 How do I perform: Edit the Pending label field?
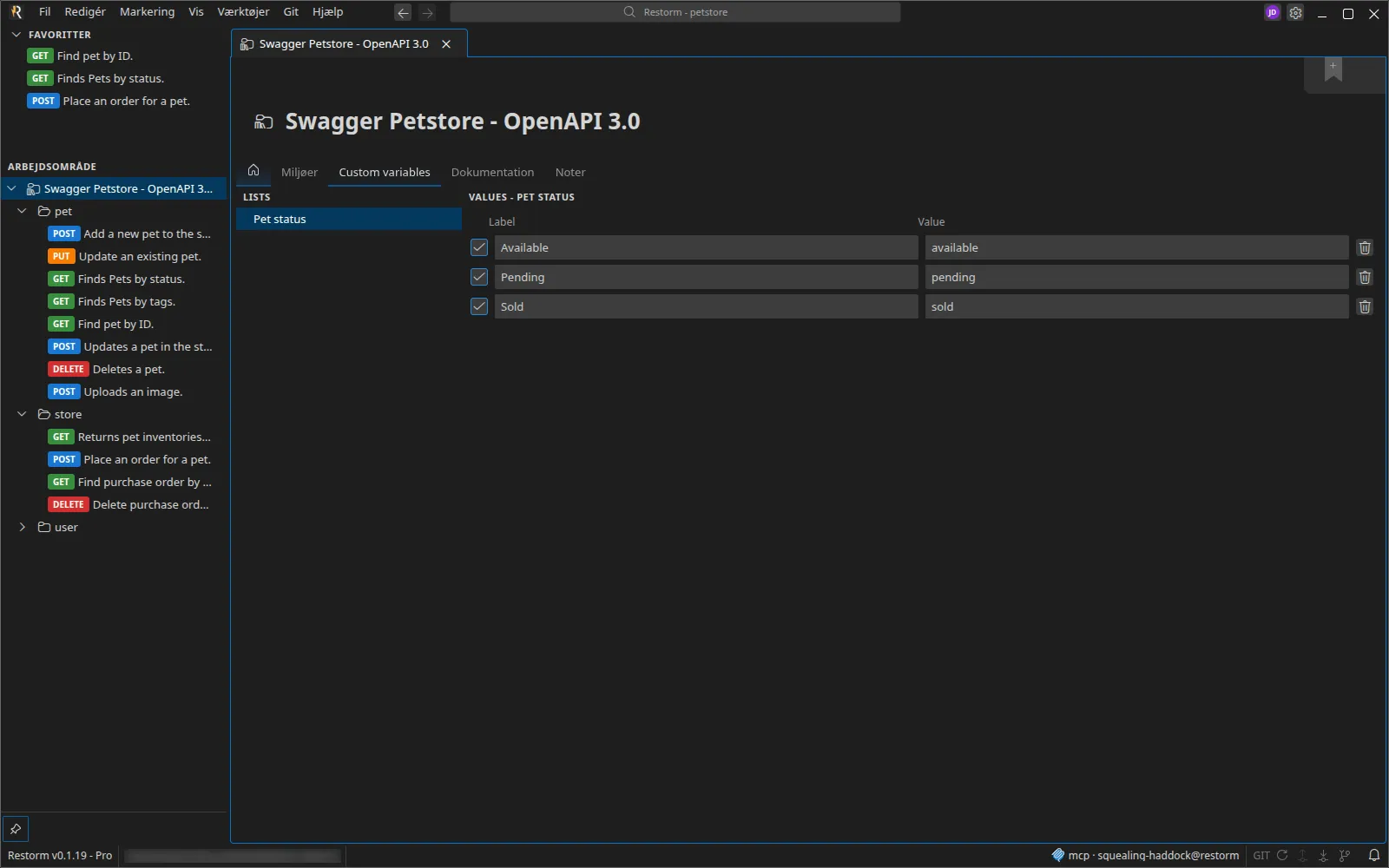tap(706, 277)
